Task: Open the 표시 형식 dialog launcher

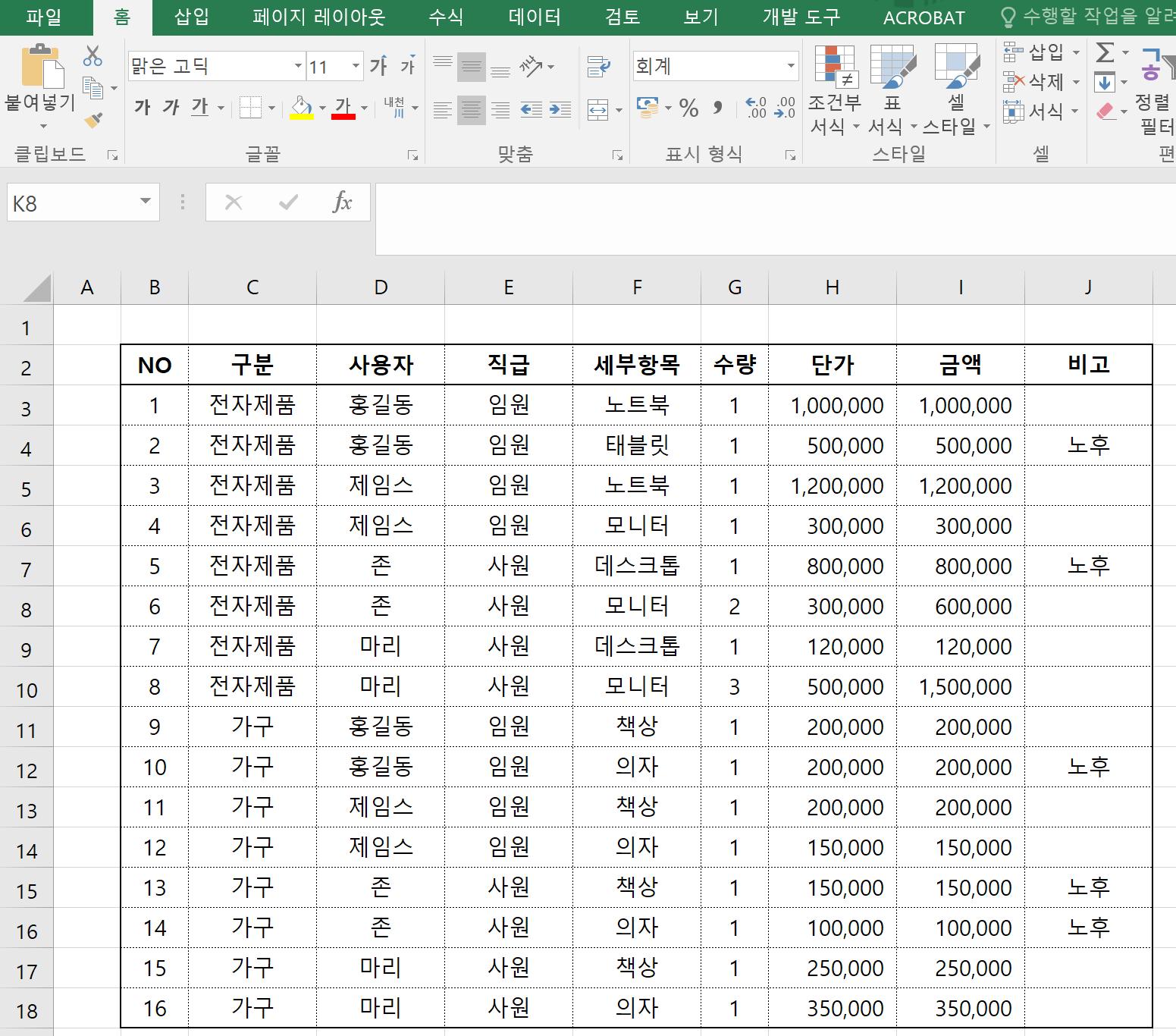Action: pos(791,155)
